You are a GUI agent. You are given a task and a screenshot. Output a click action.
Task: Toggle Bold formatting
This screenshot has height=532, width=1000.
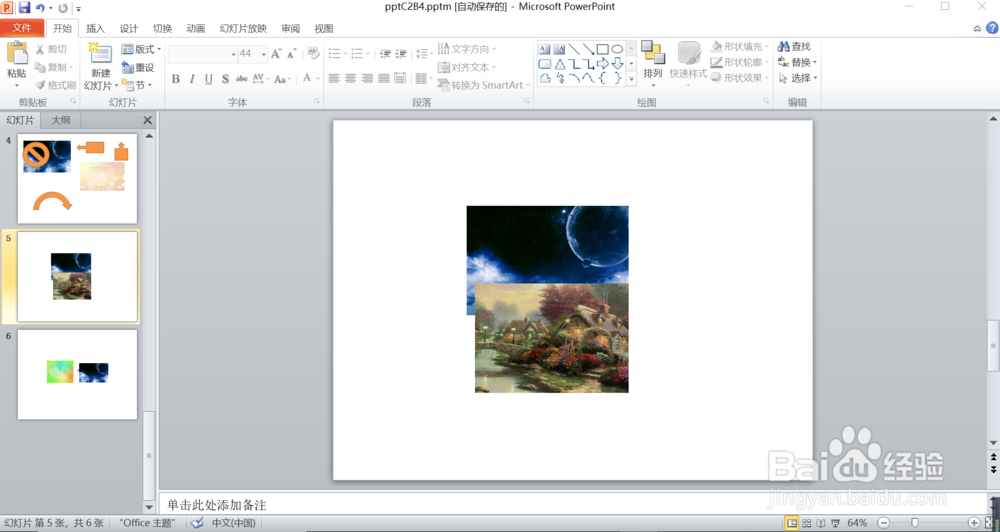[x=175, y=79]
